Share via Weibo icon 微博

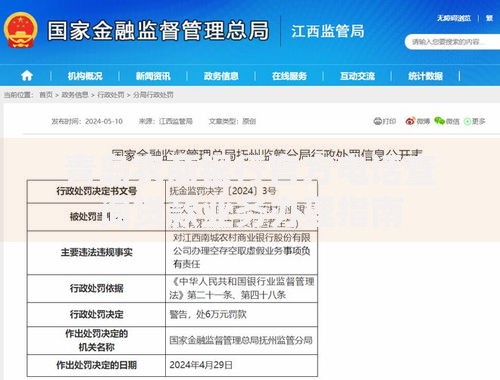click(x=417, y=121)
